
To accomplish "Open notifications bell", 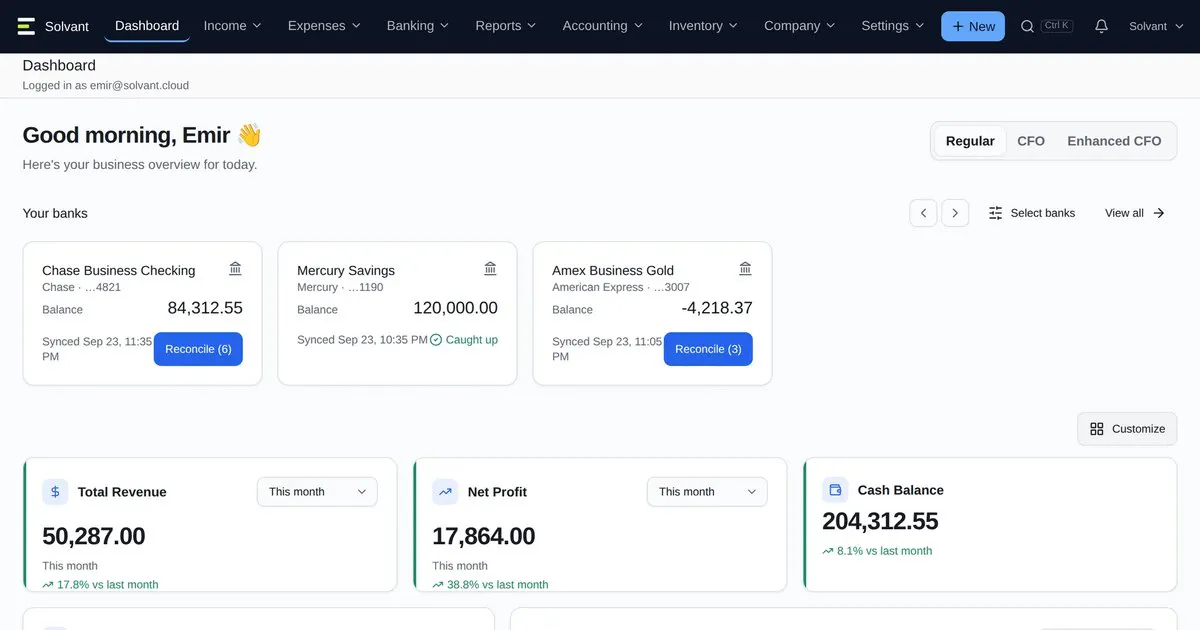I will click(x=1101, y=26).
